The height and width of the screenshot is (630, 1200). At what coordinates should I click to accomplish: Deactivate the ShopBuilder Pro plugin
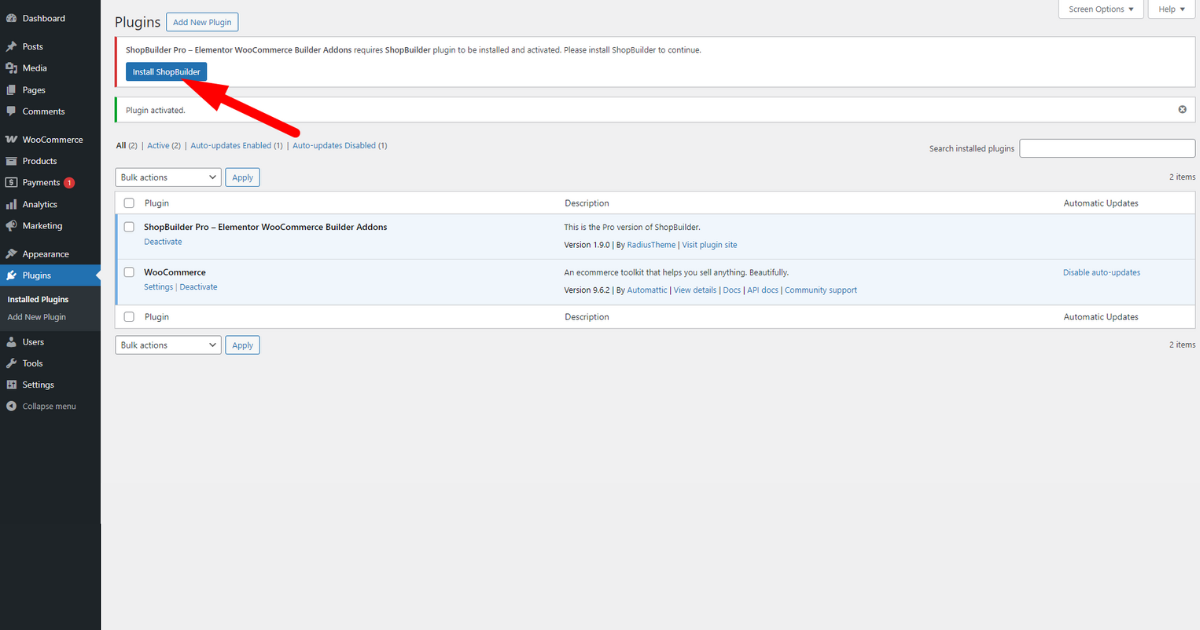click(163, 242)
